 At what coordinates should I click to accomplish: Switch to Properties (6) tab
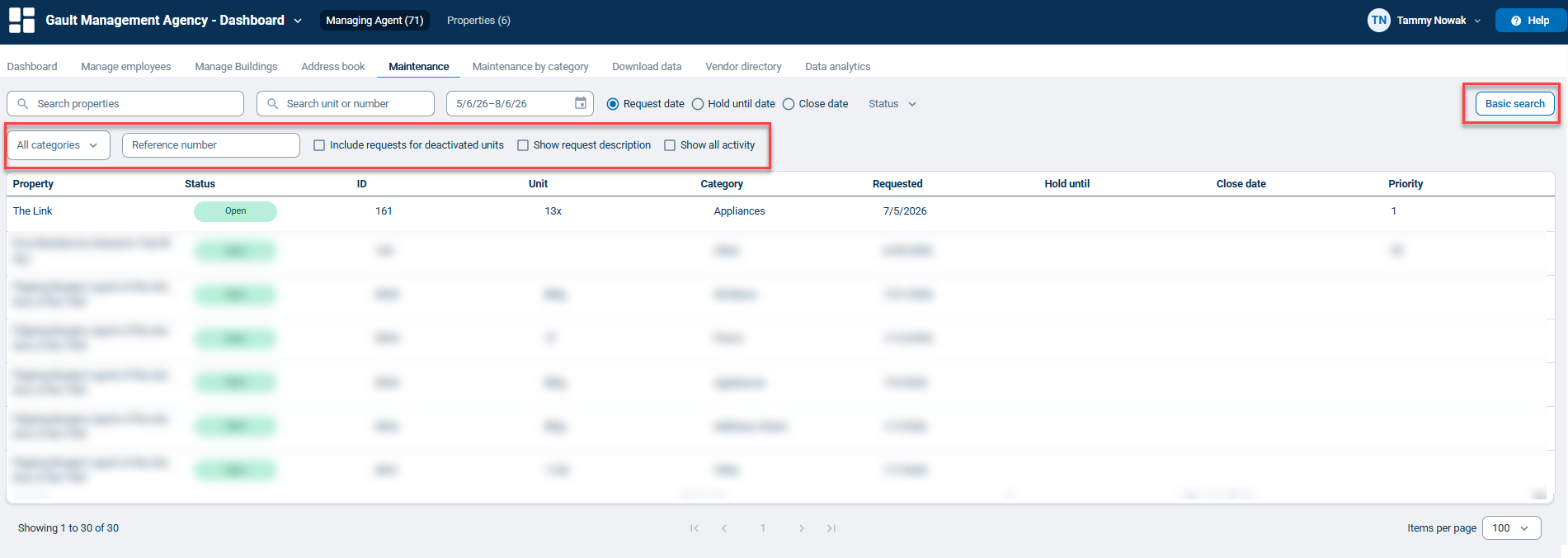point(478,21)
